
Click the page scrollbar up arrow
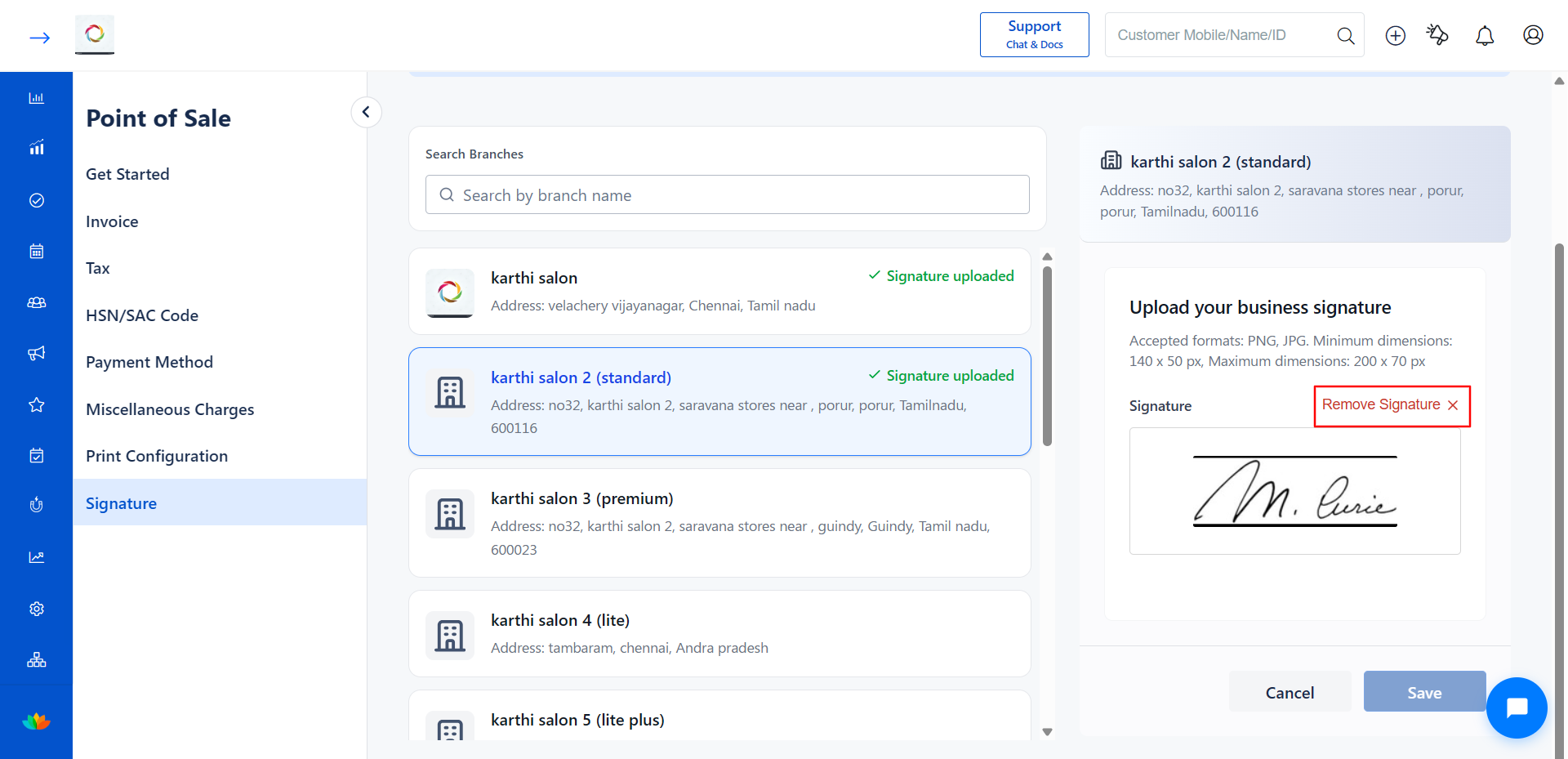click(x=1559, y=81)
